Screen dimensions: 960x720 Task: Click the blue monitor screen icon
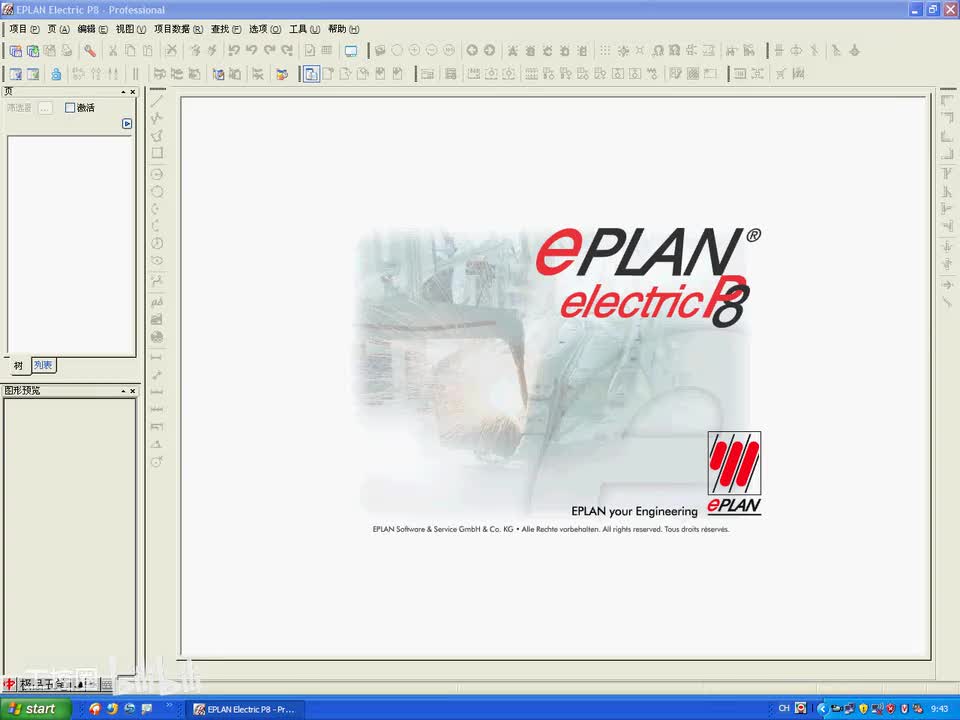(351, 51)
